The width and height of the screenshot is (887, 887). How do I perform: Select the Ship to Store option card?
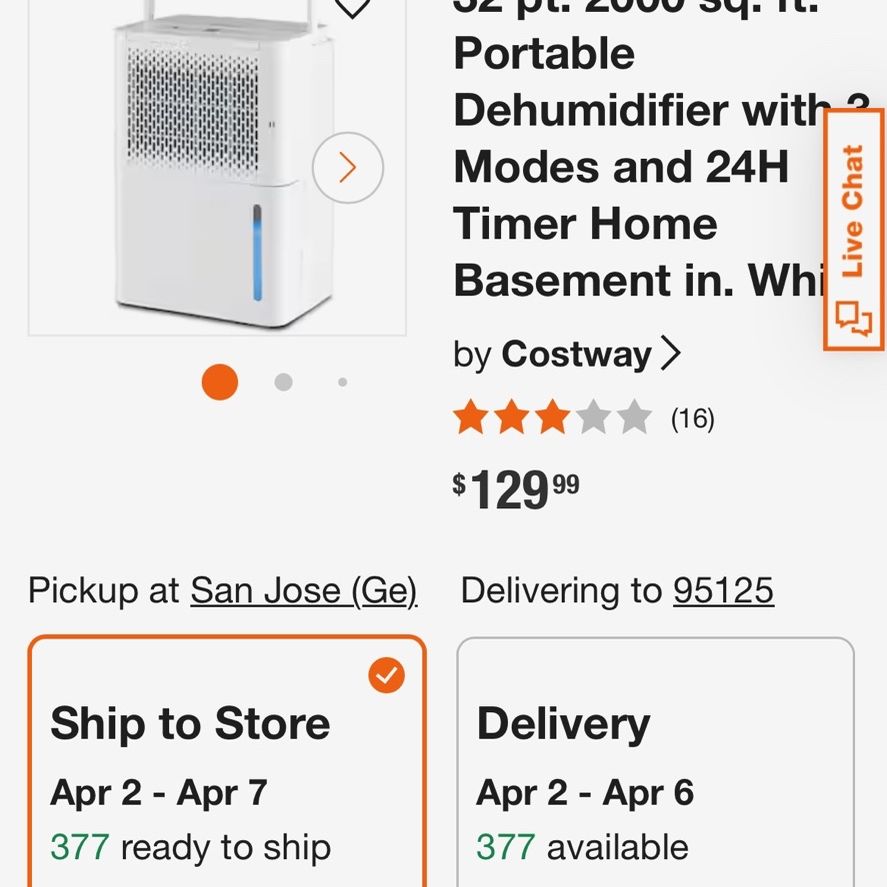coord(227,761)
